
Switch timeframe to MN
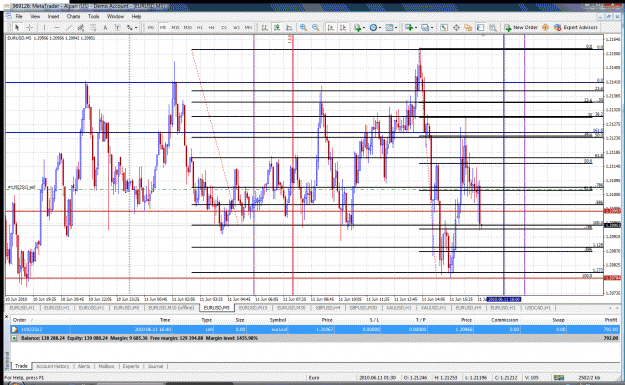coord(248,28)
